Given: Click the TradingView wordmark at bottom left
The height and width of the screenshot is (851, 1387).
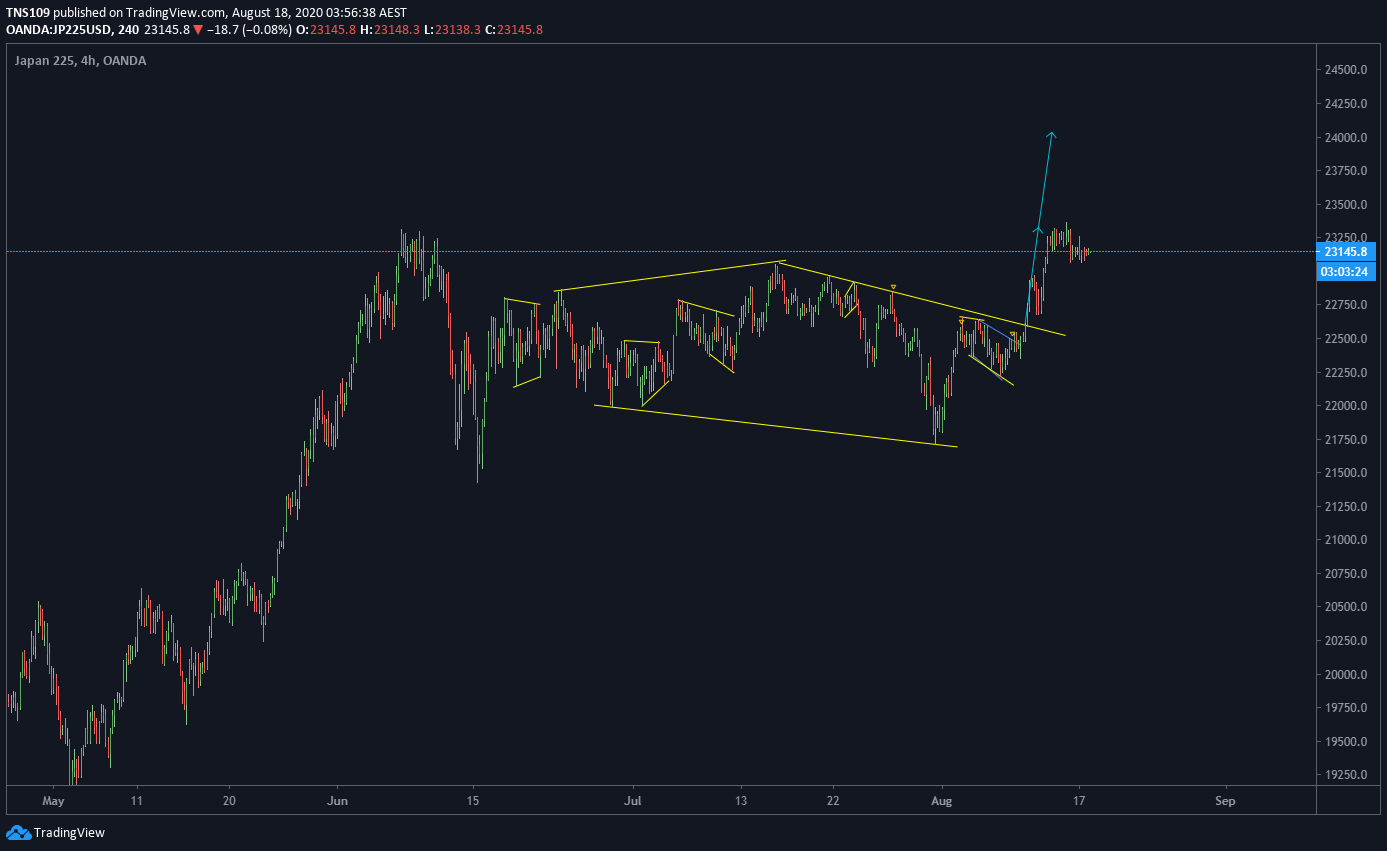Looking at the screenshot, I should tap(69, 832).
